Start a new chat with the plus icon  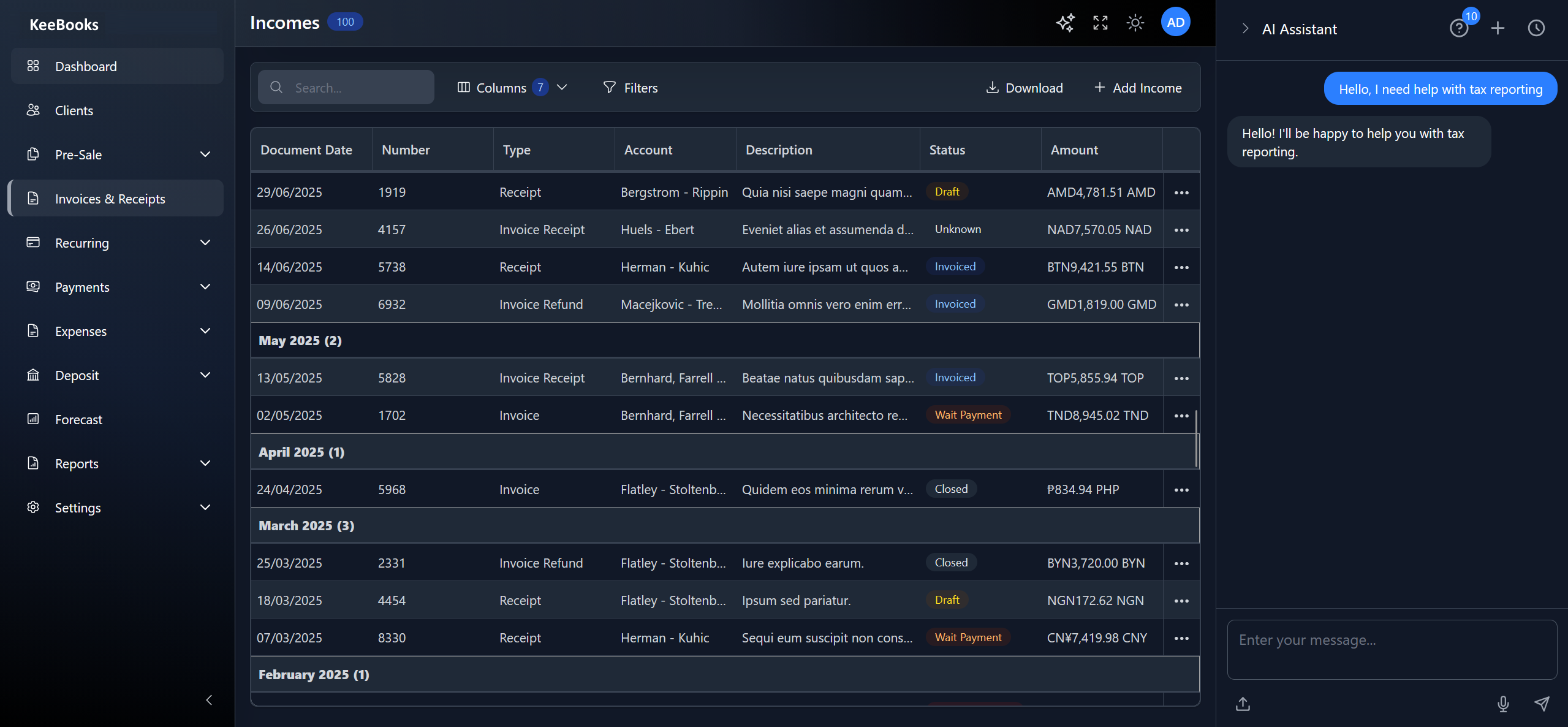pos(1497,28)
